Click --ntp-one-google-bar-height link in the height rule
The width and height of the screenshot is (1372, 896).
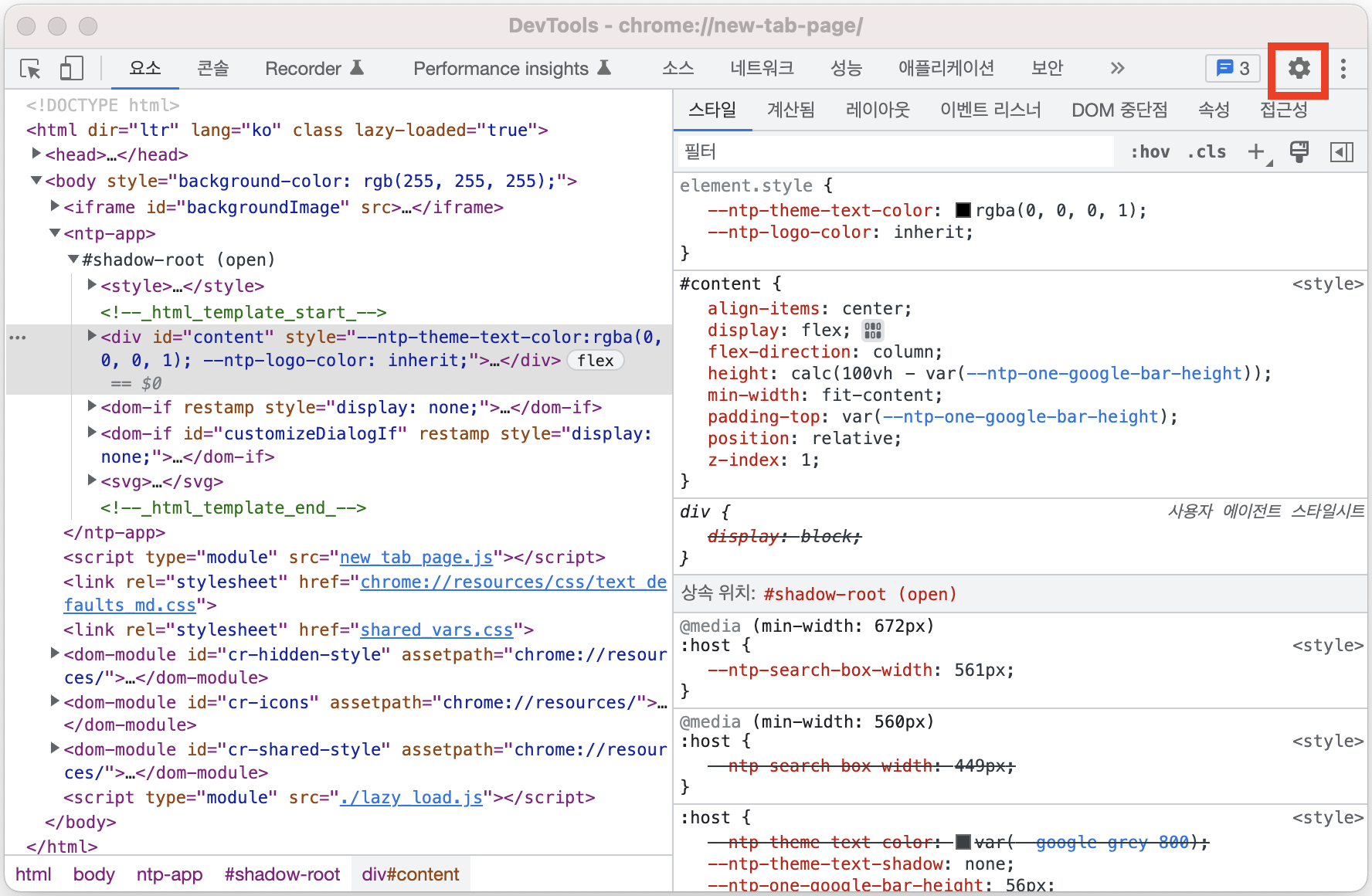point(1104,374)
